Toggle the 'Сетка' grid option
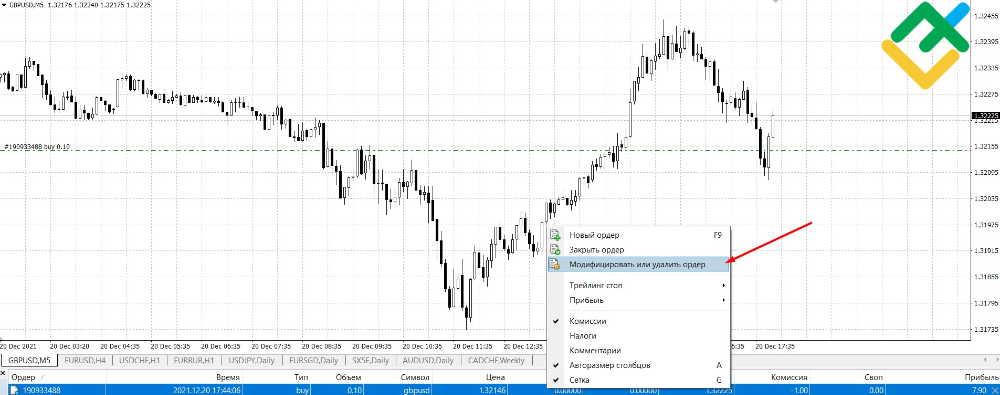Screen dimensions: 1000x395 pos(638,380)
